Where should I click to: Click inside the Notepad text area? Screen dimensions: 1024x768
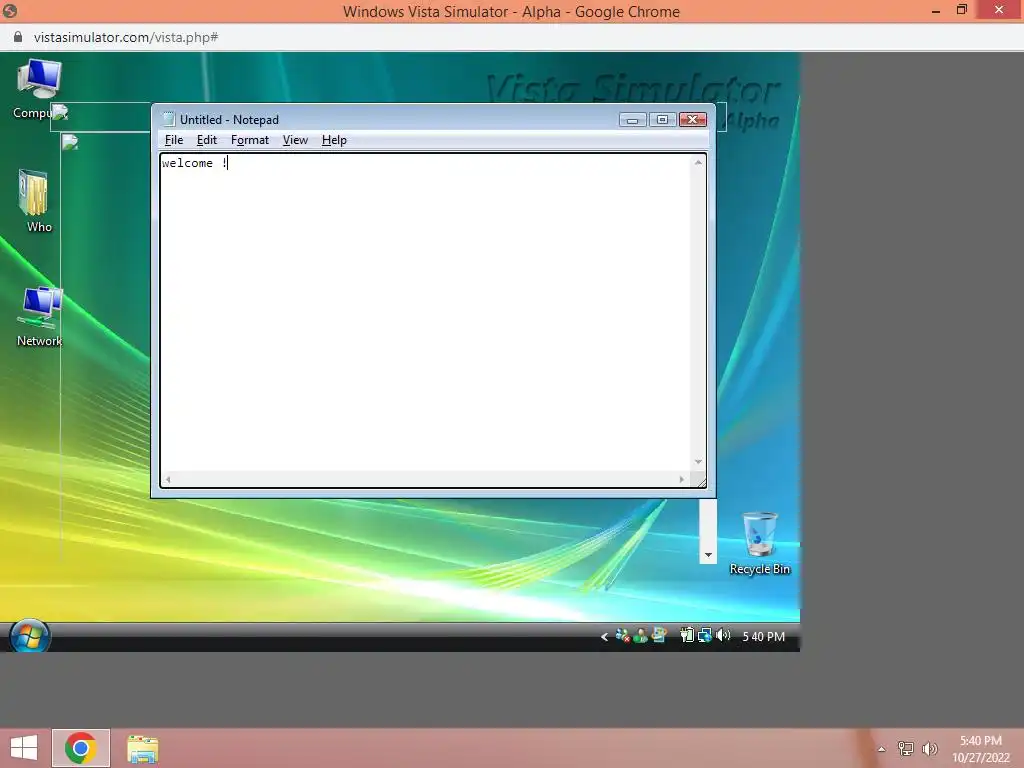[426, 312]
